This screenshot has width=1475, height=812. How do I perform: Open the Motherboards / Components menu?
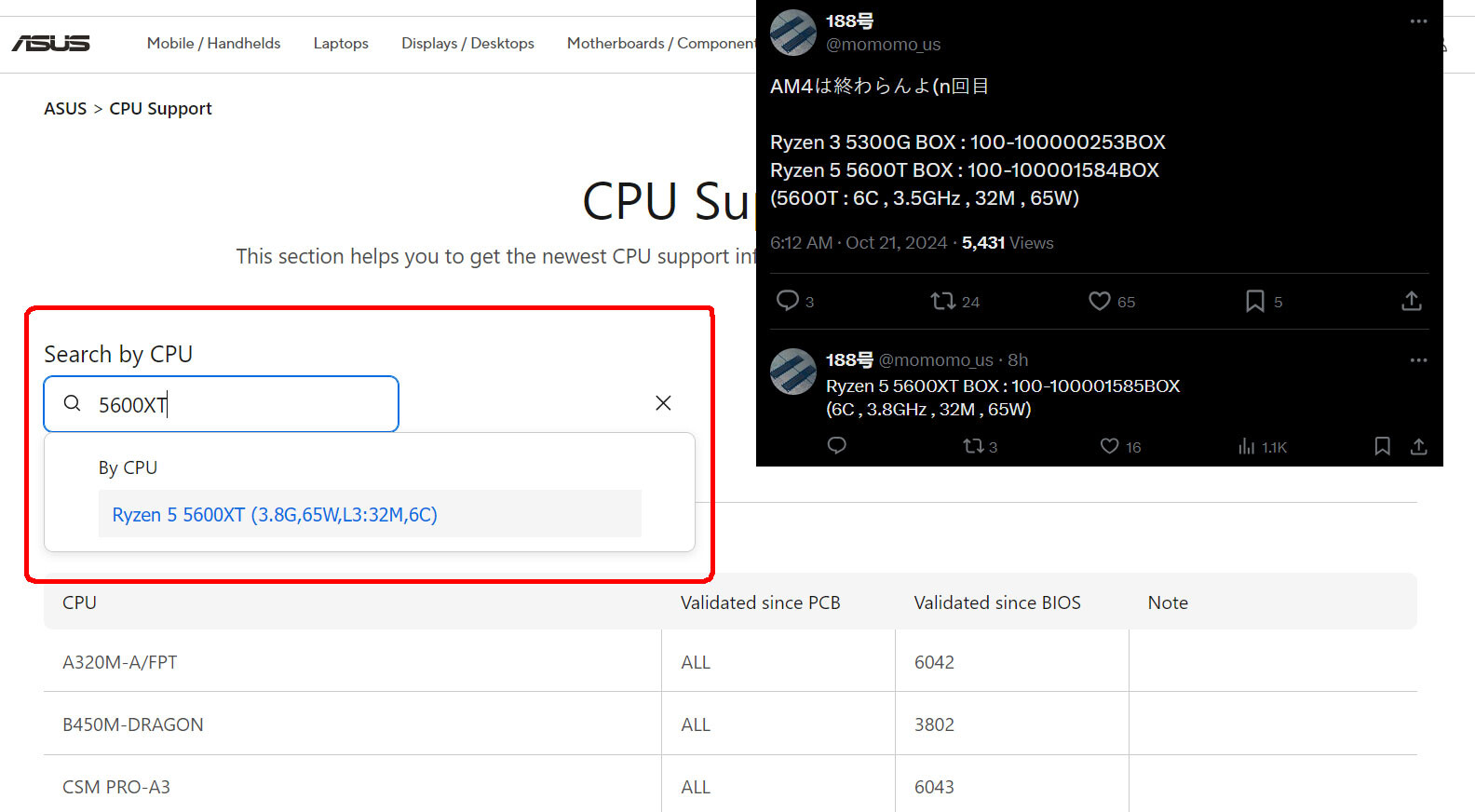(x=661, y=43)
